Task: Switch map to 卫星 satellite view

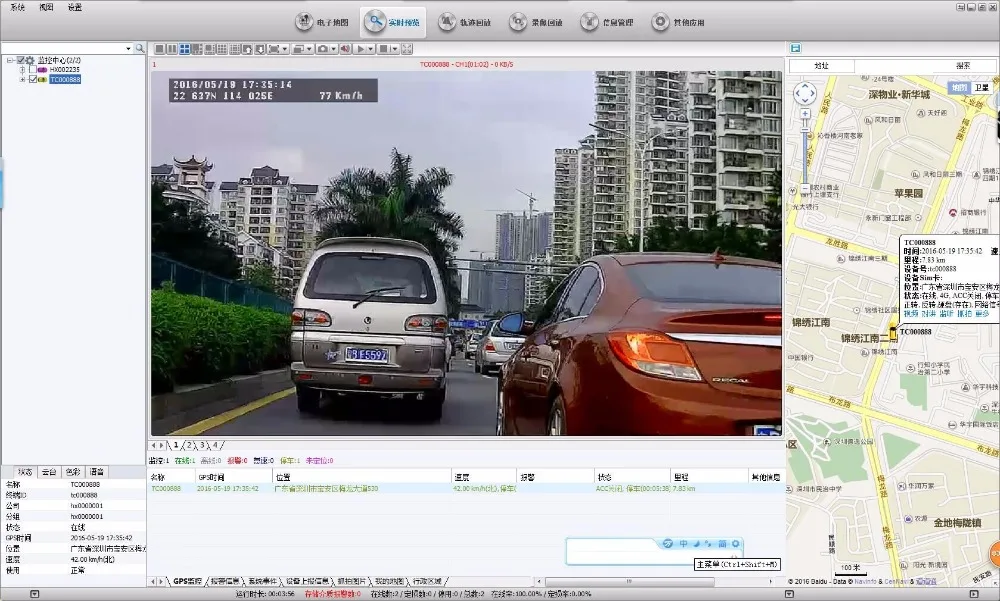Action: click(982, 87)
